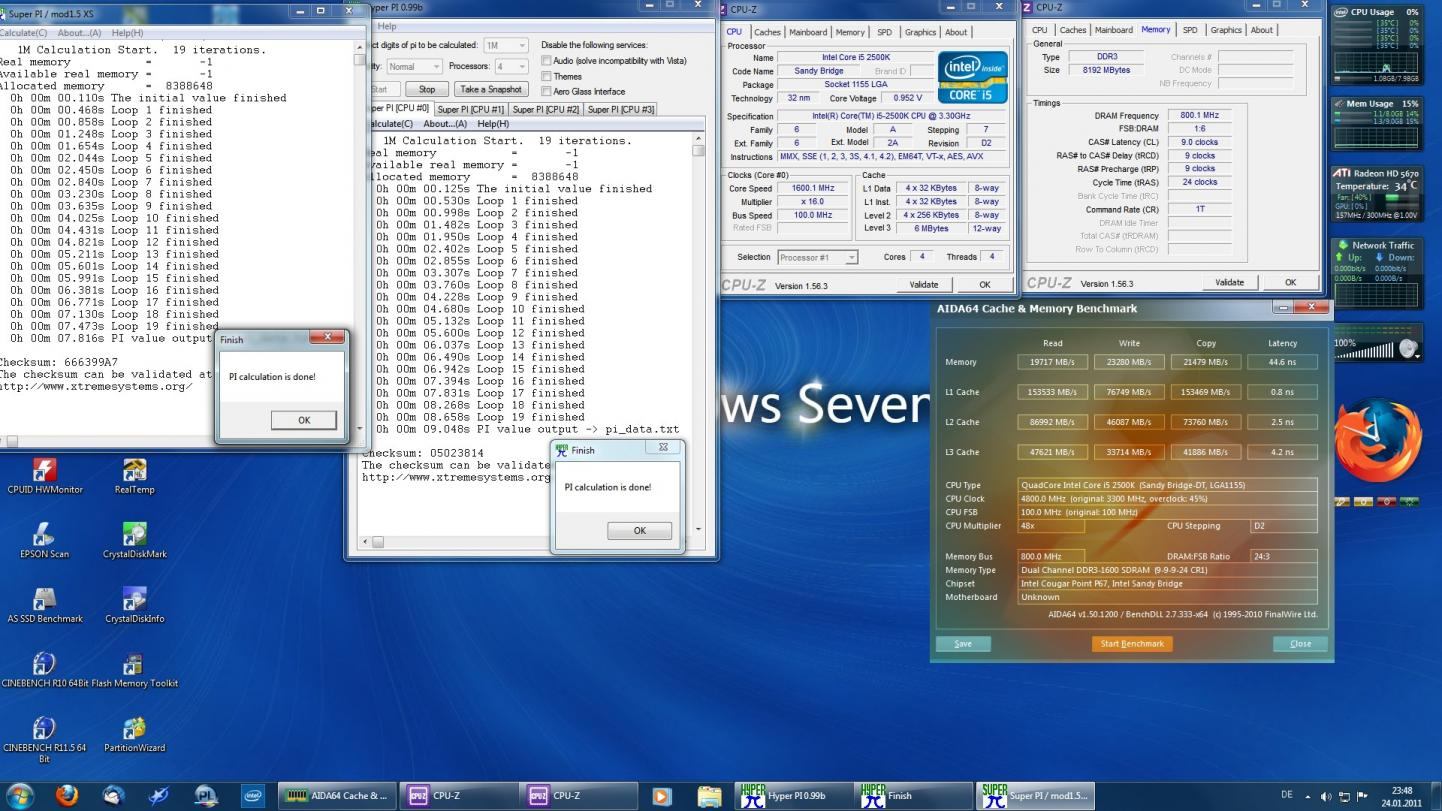Open CINEBENCH R11.5 64 Bit shortcut

coord(45,740)
